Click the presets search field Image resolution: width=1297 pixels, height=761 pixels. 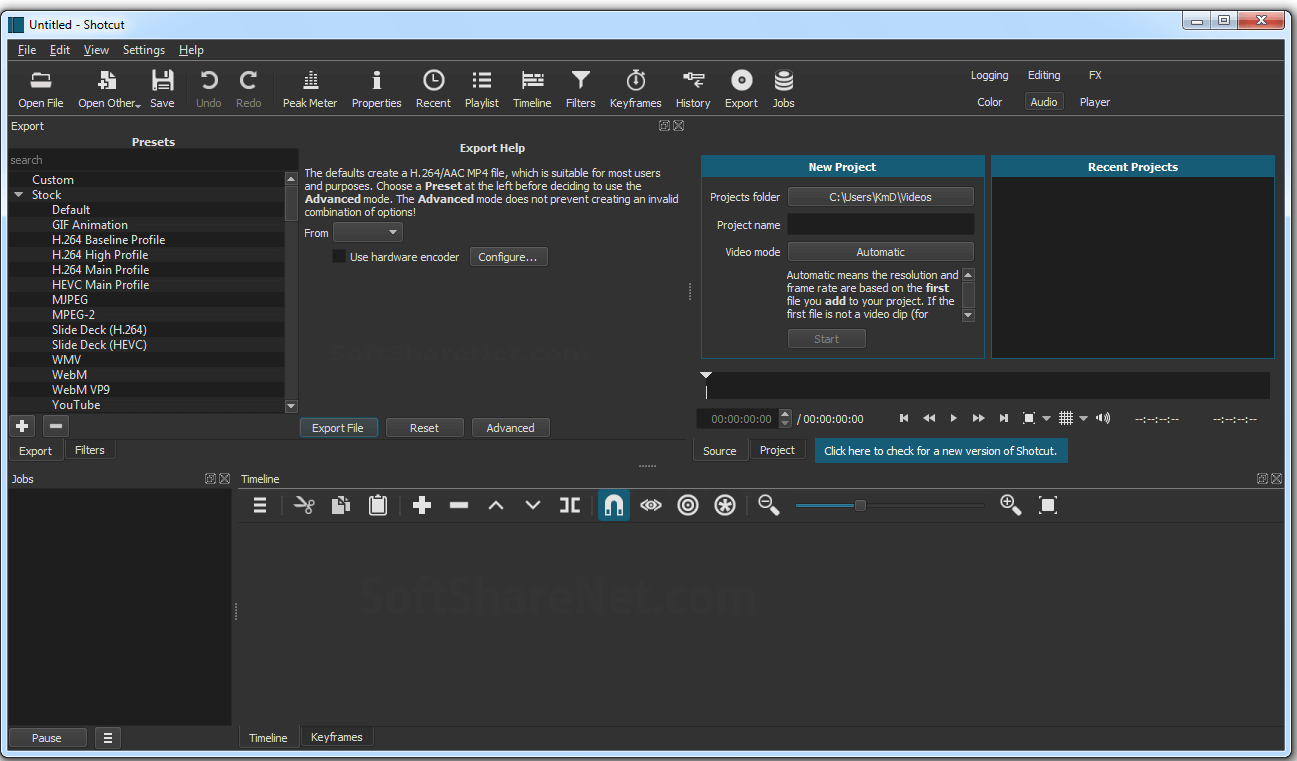click(x=153, y=160)
